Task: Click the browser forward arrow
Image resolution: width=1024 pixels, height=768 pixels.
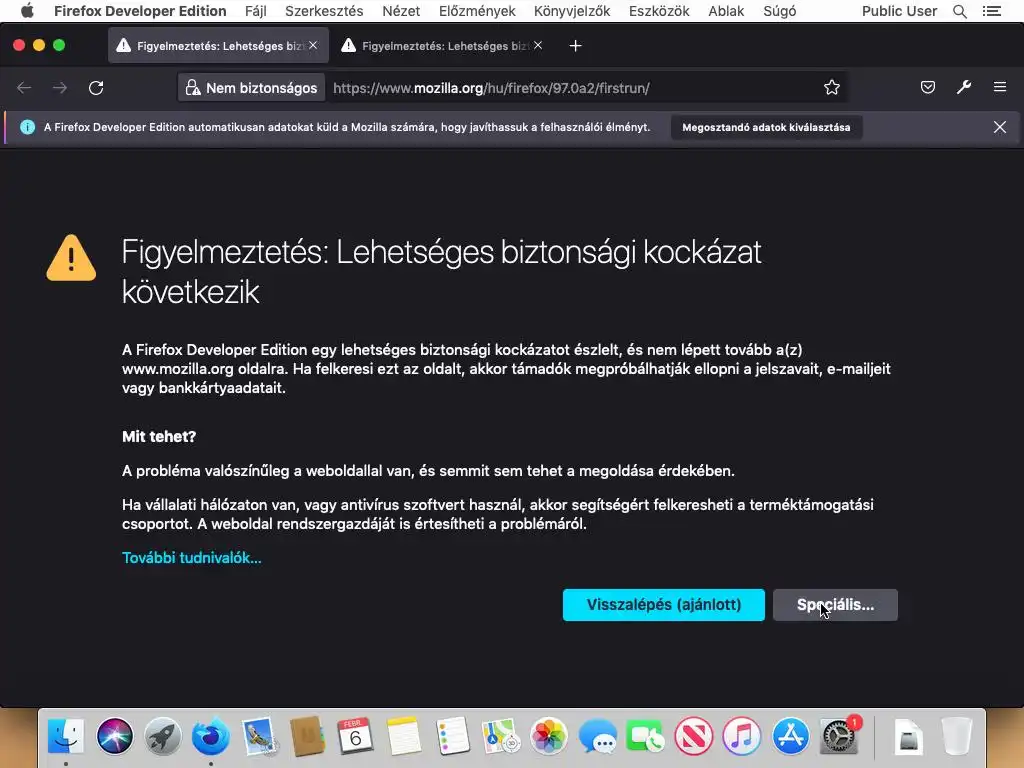Action: [x=60, y=88]
